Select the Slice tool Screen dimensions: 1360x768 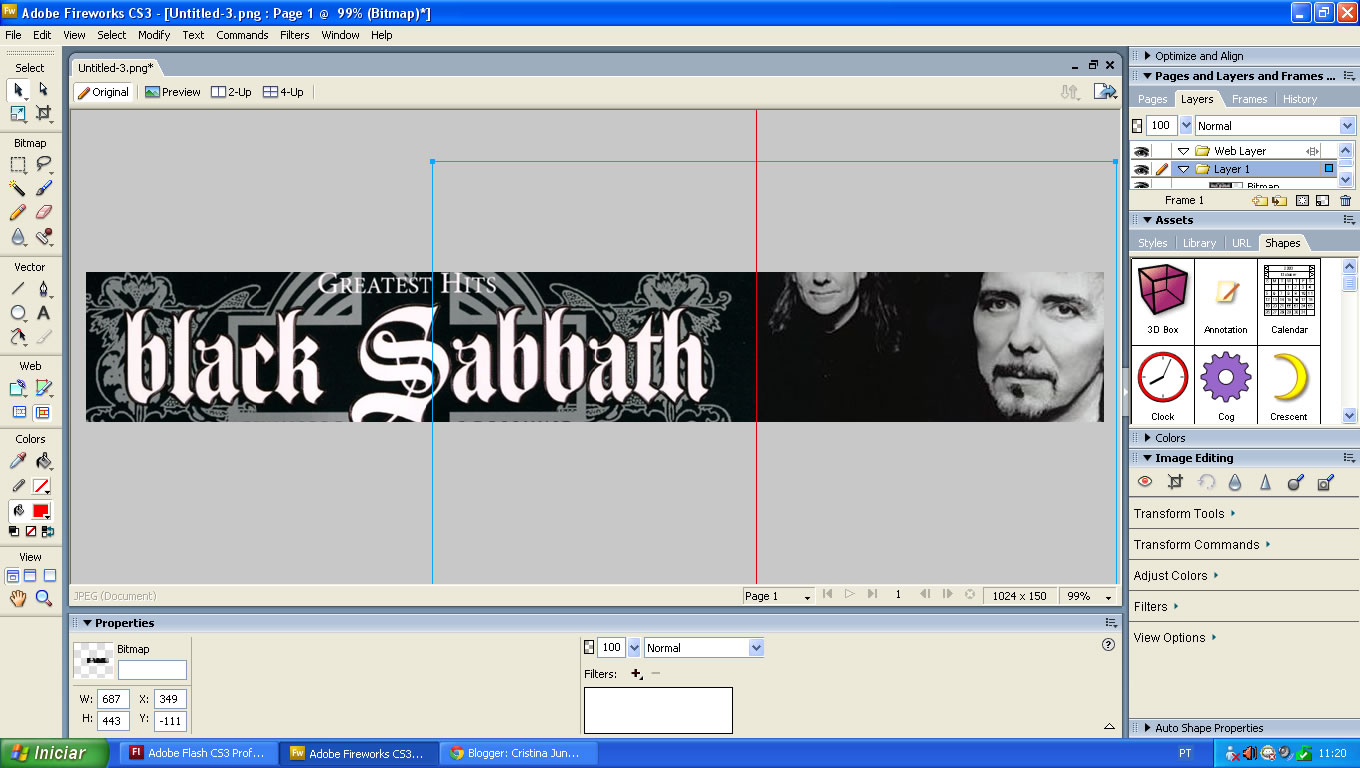pos(43,388)
